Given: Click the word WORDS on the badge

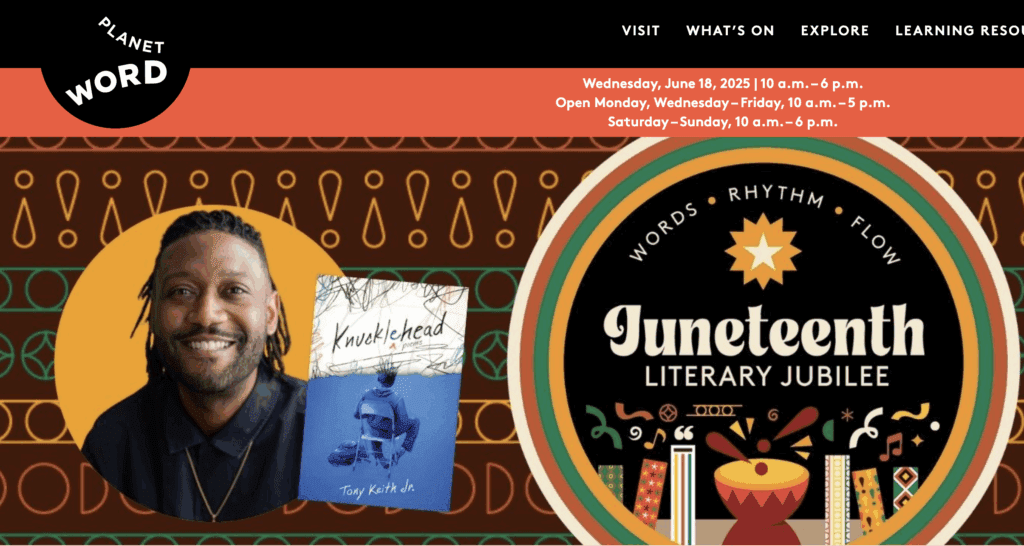Looking at the screenshot, I should [664, 232].
